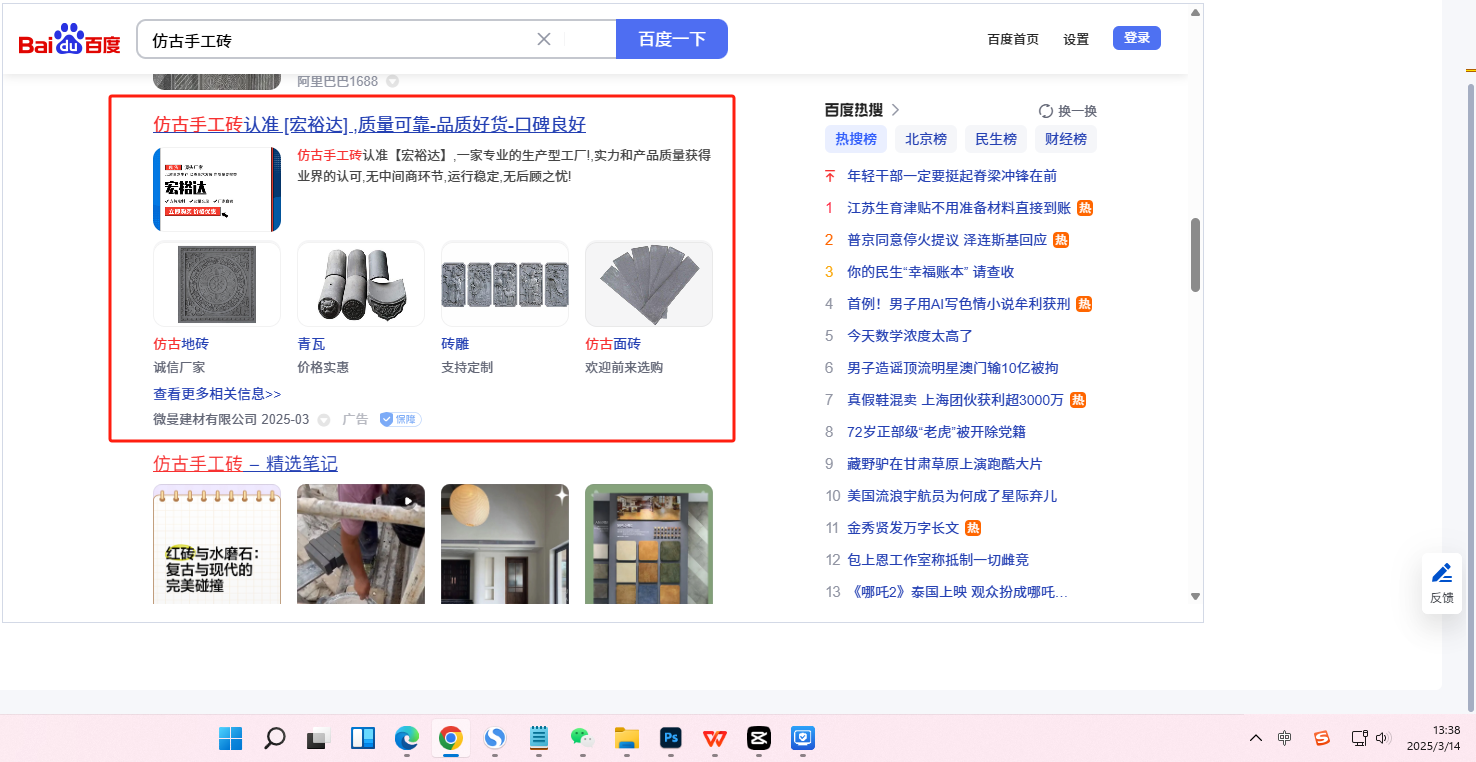This screenshot has height=762, width=1476.
Task: Click the page scrollbar up arrow
Action: 1195,13
